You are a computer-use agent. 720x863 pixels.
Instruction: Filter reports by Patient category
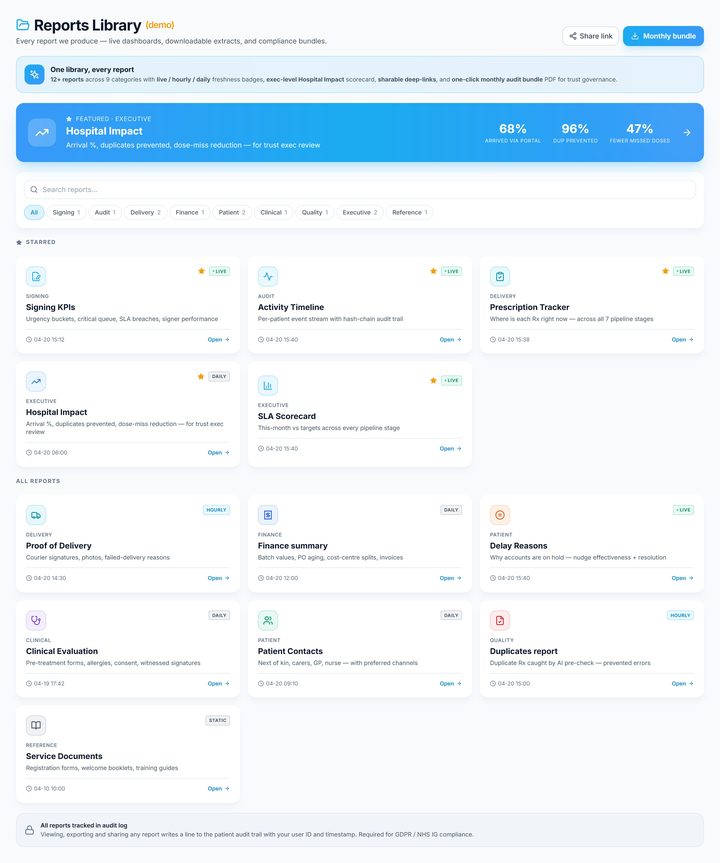pyautogui.click(x=232, y=212)
